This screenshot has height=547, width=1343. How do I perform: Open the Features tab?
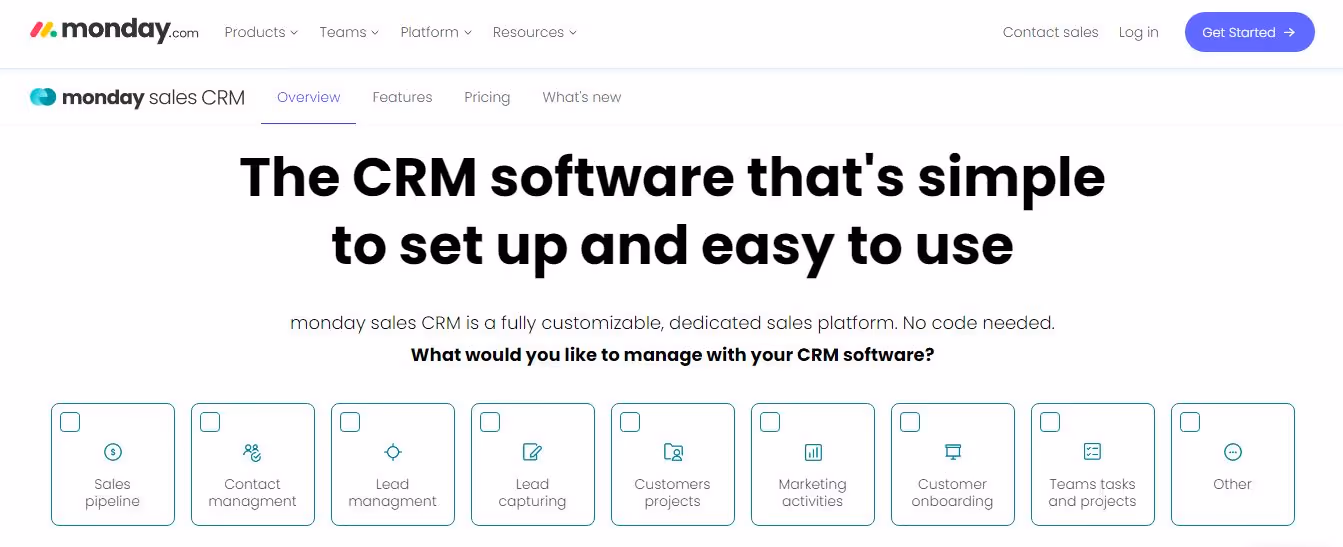point(403,97)
